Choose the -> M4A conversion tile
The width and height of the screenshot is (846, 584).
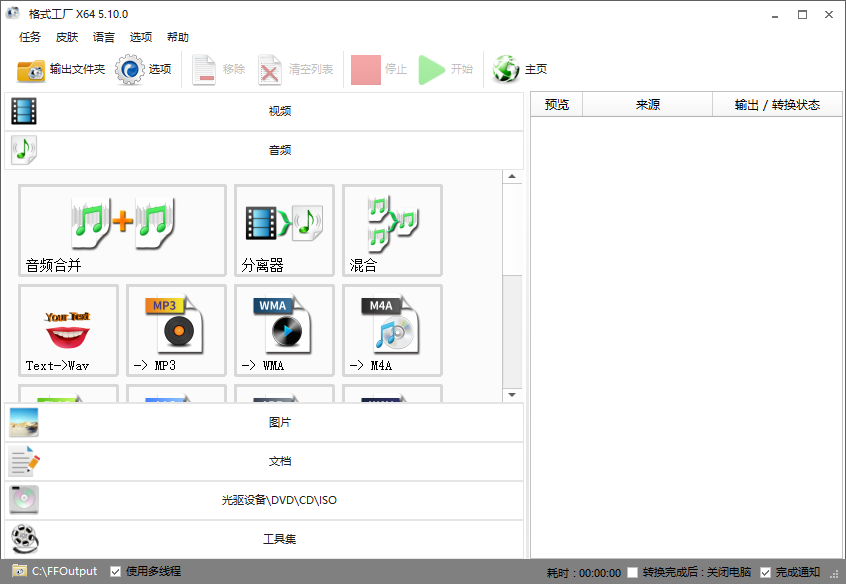392,330
